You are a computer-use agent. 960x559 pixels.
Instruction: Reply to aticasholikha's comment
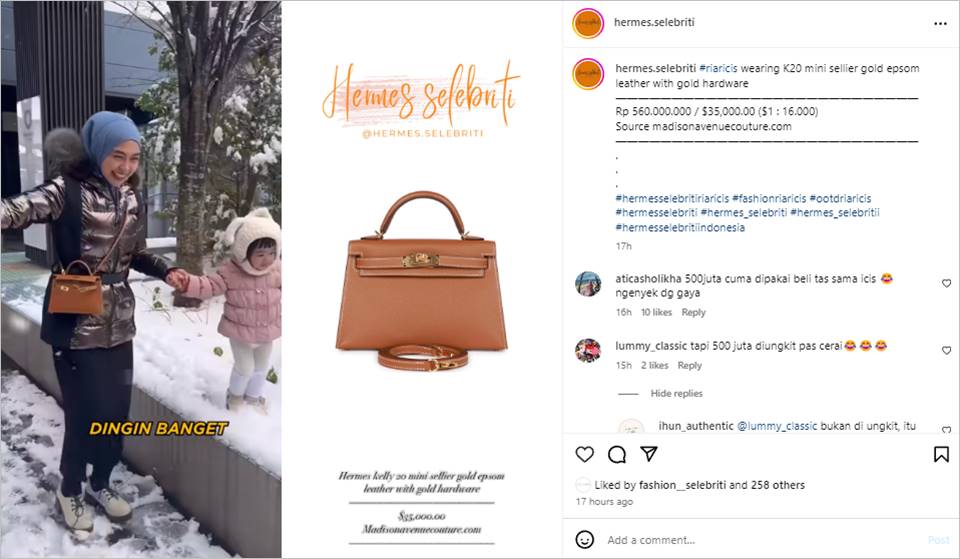693,312
